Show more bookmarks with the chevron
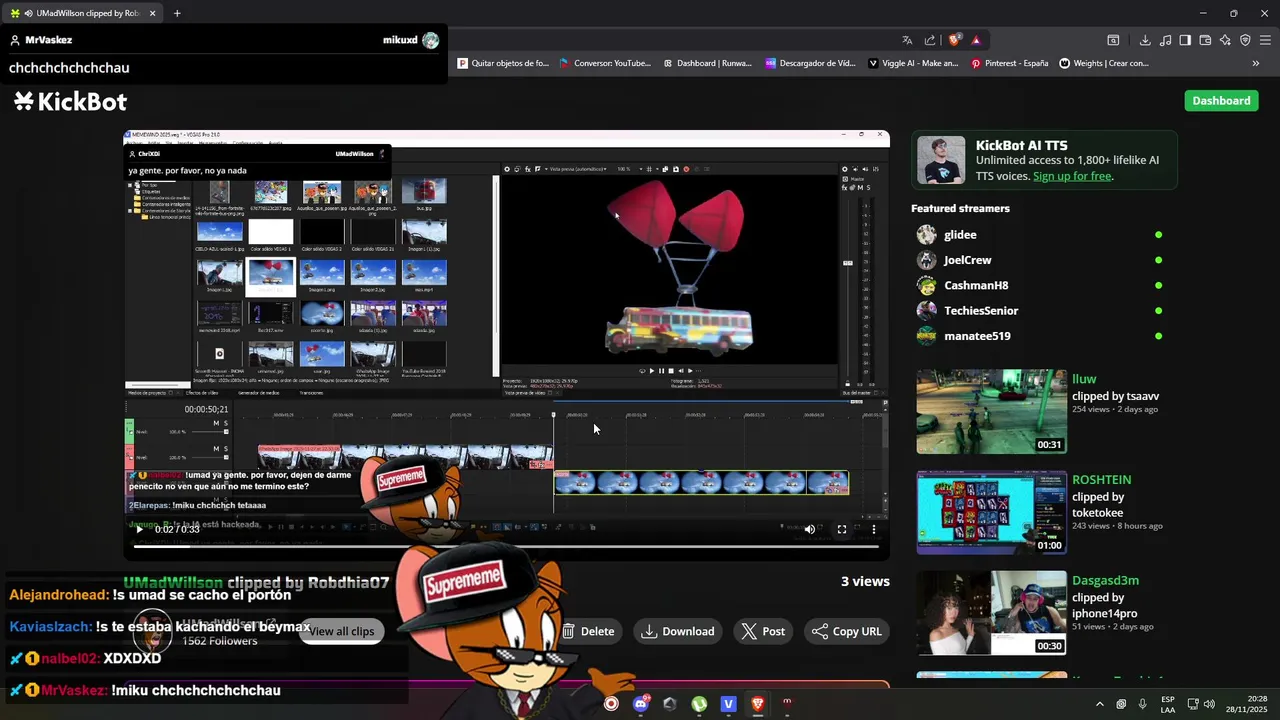 [1256, 63]
